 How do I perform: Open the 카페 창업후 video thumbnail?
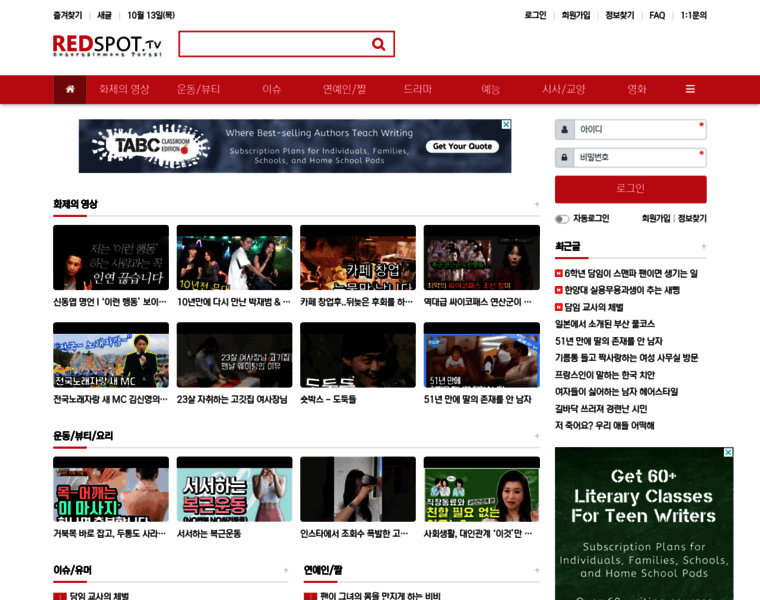point(358,257)
